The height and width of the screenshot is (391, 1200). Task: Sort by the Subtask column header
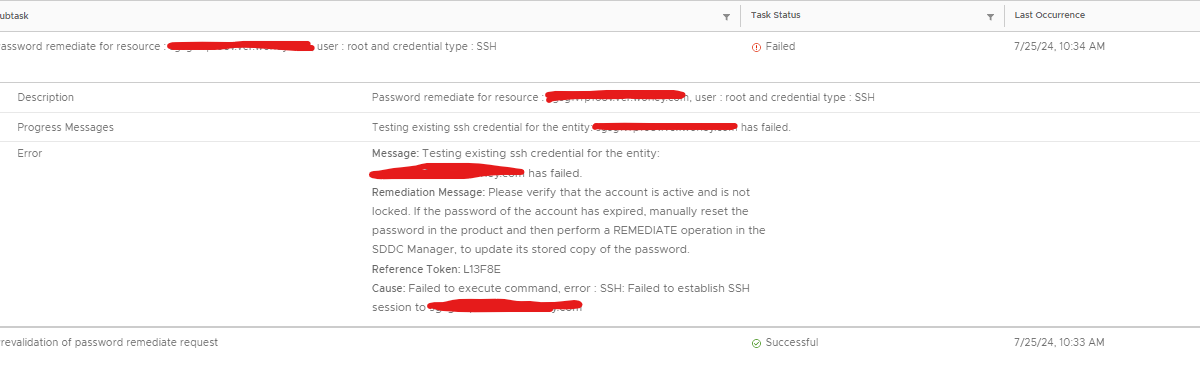tap(12, 16)
